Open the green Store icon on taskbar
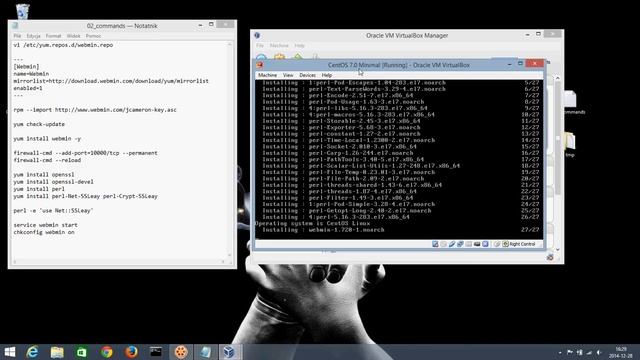 82,352
